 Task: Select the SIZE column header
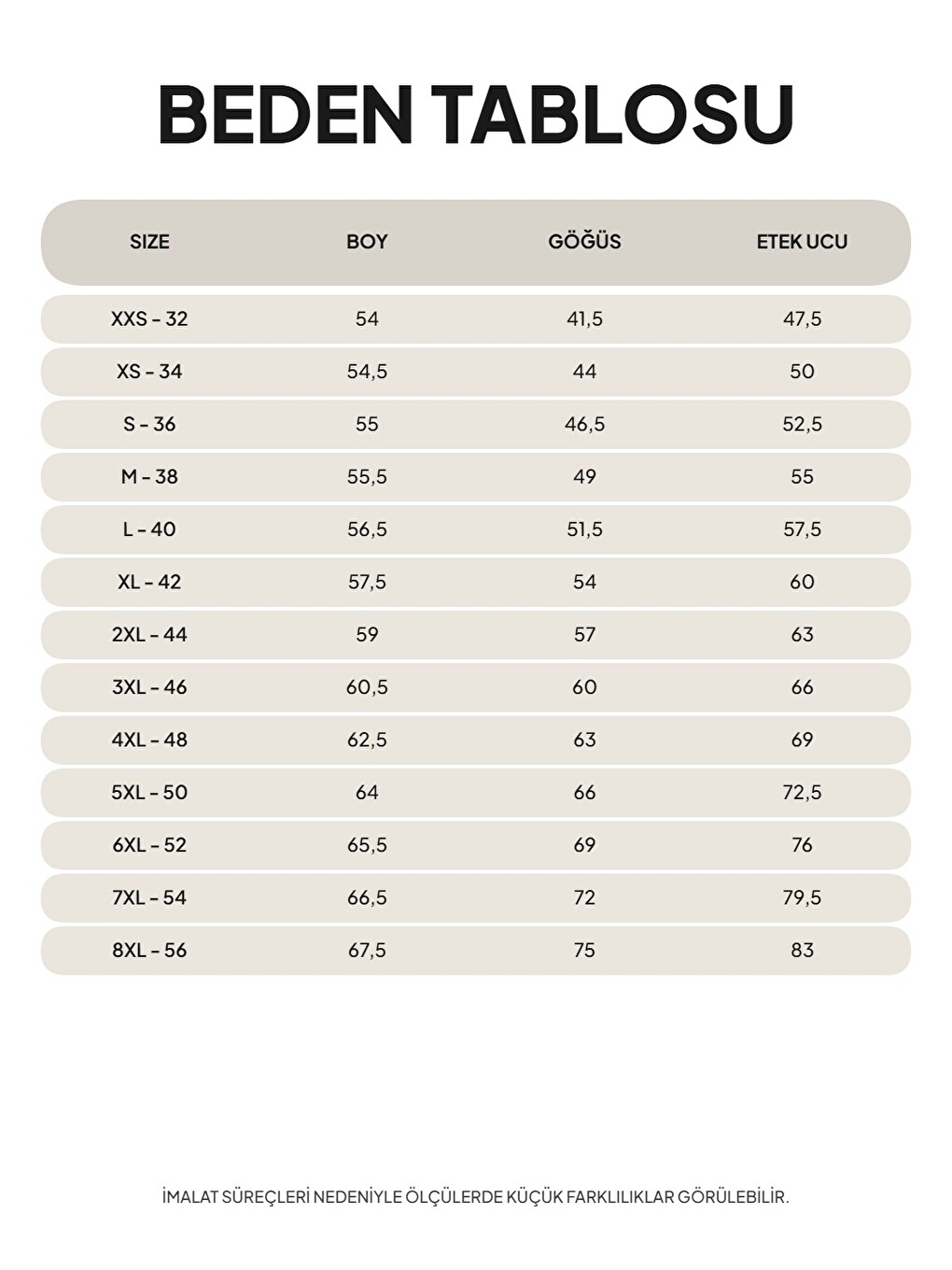(x=149, y=242)
